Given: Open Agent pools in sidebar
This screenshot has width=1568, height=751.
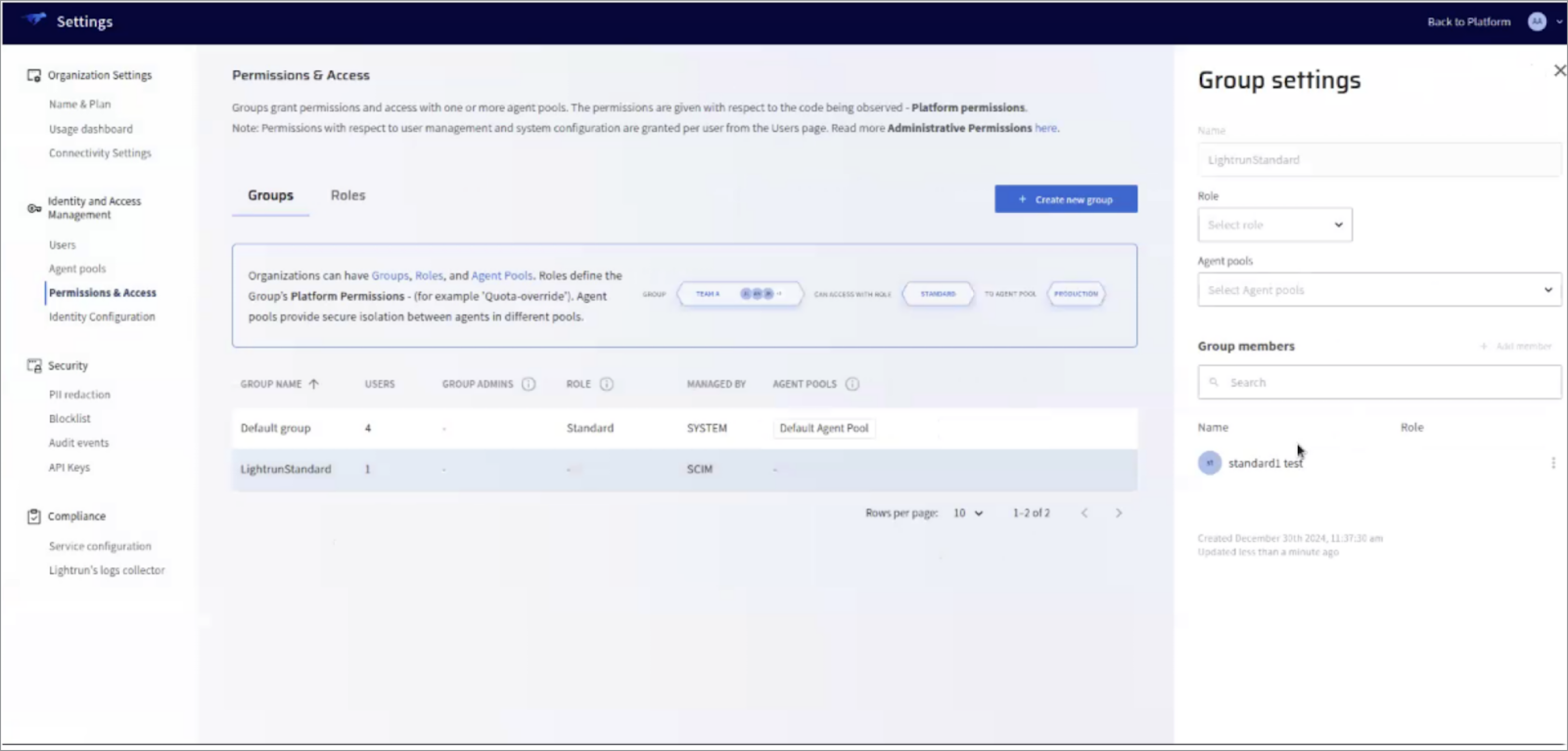Looking at the screenshot, I should point(77,269).
